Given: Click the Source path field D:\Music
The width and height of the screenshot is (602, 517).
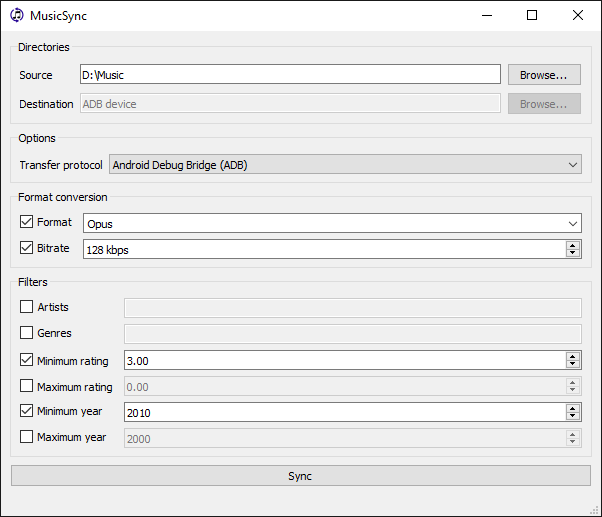Looking at the screenshot, I should [x=290, y=75].
